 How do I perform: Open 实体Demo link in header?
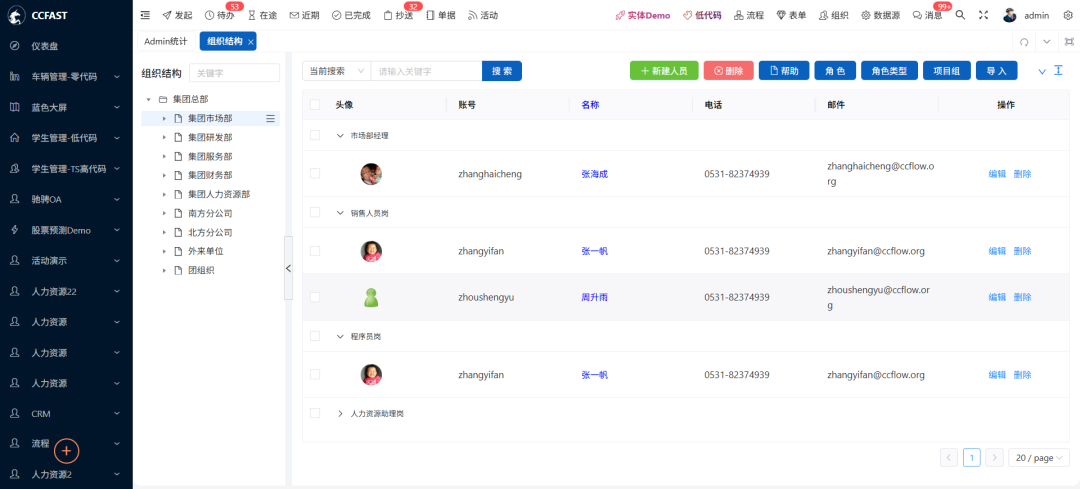pyautogui.click(x=643, y=15)
